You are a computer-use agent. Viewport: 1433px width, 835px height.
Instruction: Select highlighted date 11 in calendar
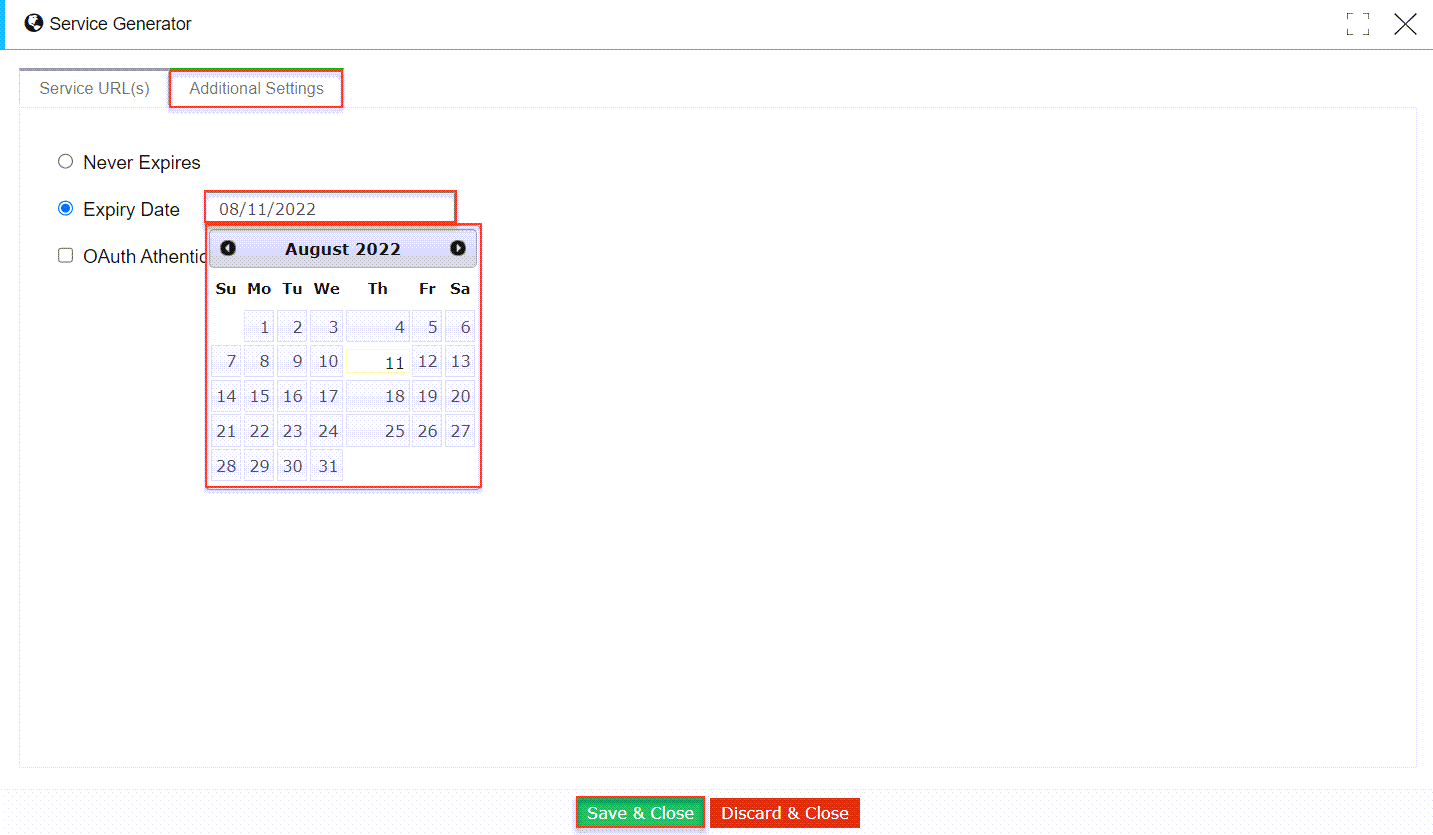point(378,361)
